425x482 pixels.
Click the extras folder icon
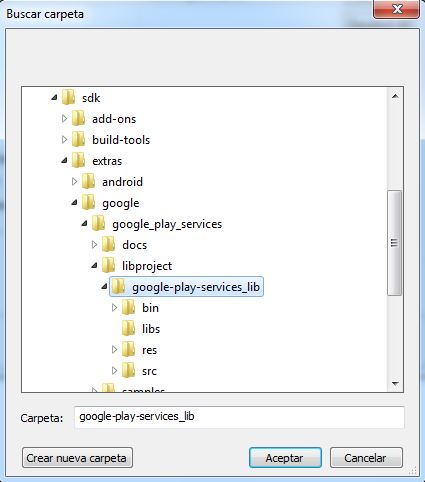pyautogui.click(x=79, y=160)
